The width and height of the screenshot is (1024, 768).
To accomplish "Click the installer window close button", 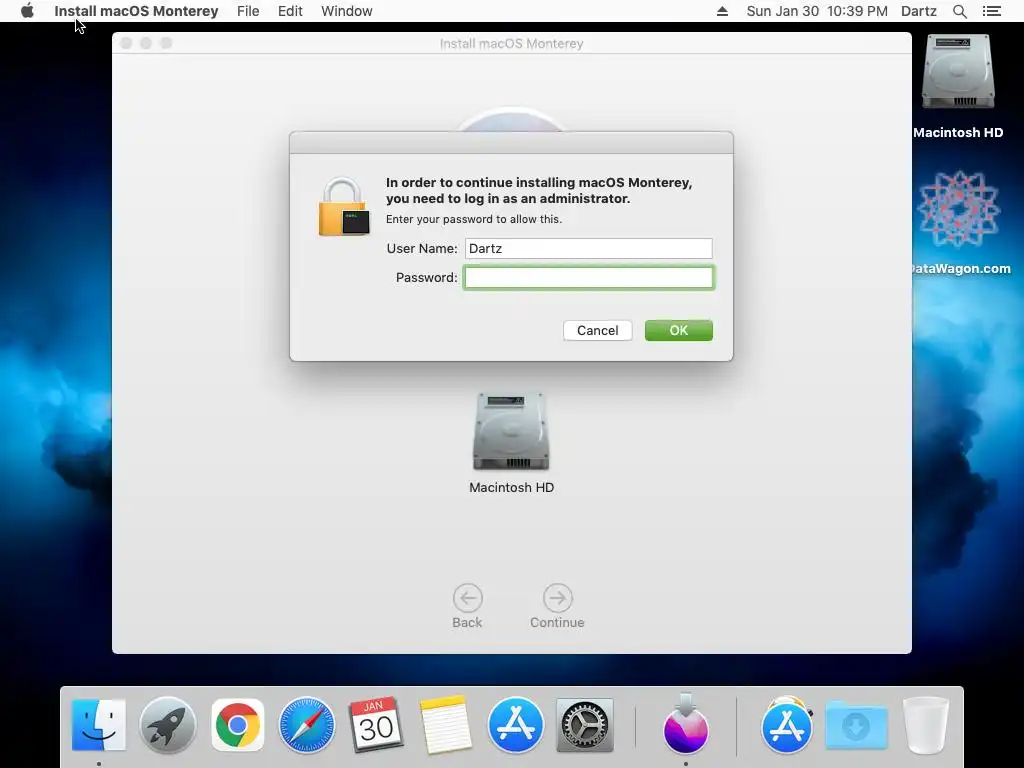I will pyautogui.click(x=127, y=43).
